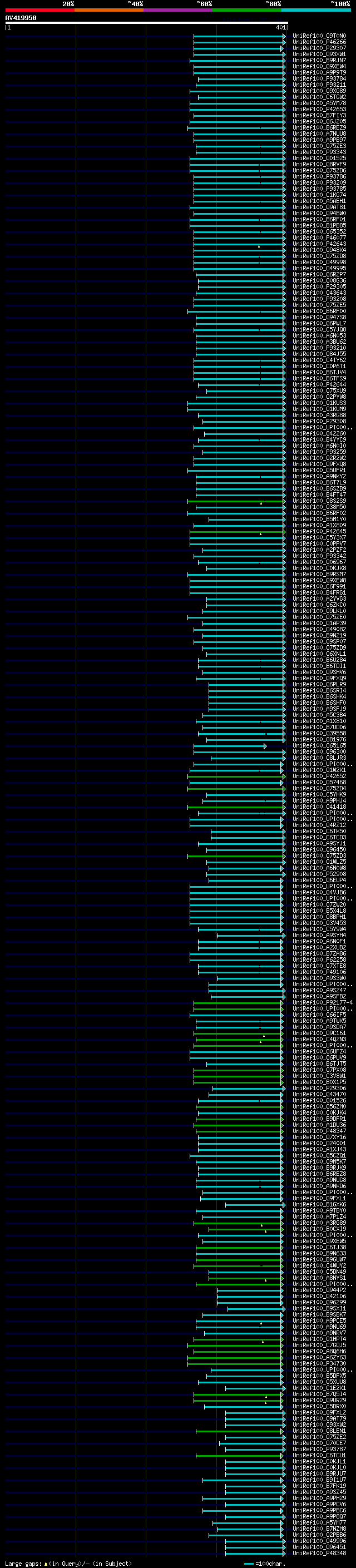The width and height of the screenshot is (356, 1568).
Task: Select the UniRef100_C5YJQ8 label
Action: (x=319, y=330)
